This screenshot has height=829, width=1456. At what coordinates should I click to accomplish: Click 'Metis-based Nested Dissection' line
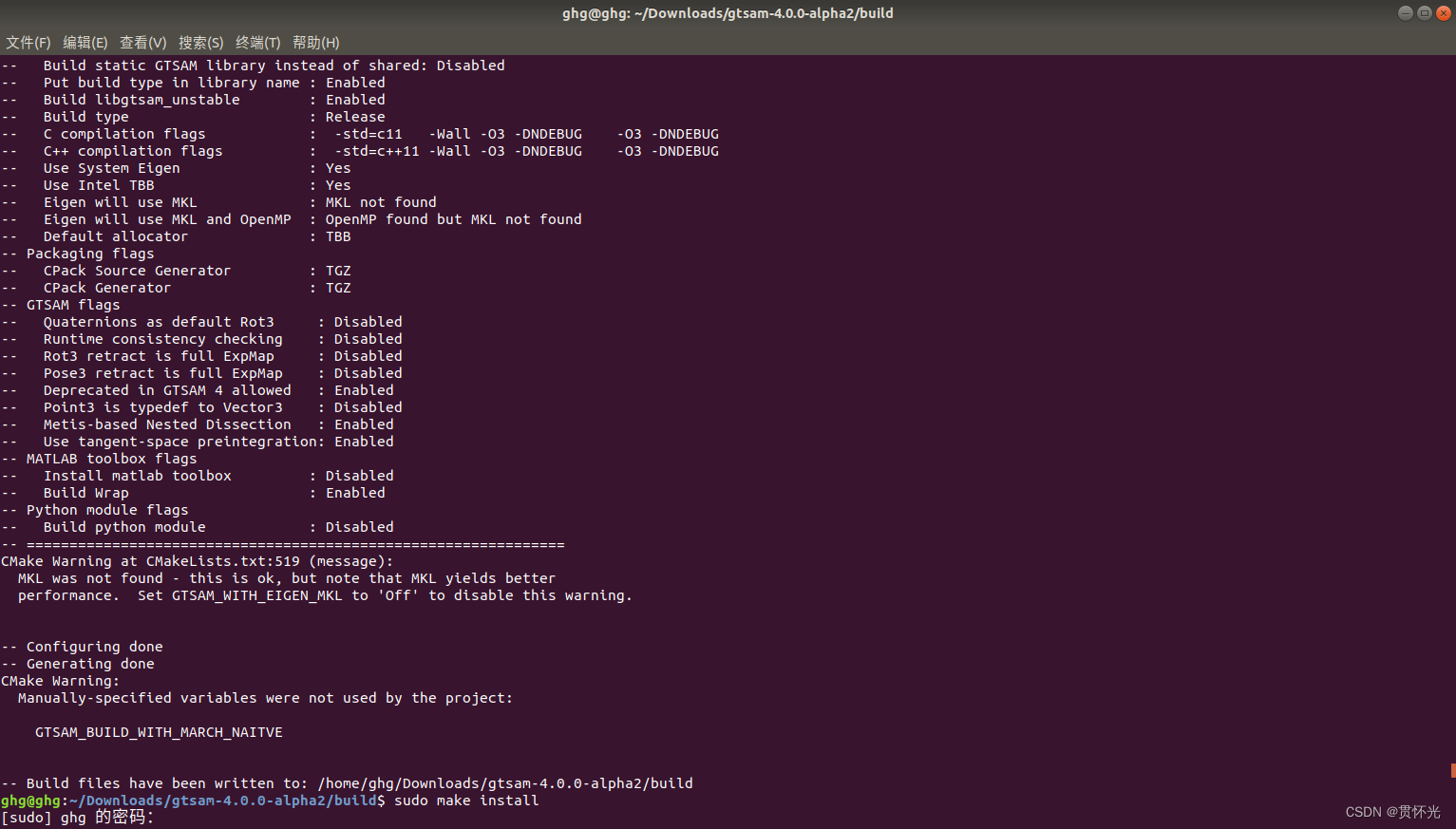tap(198, 424)
